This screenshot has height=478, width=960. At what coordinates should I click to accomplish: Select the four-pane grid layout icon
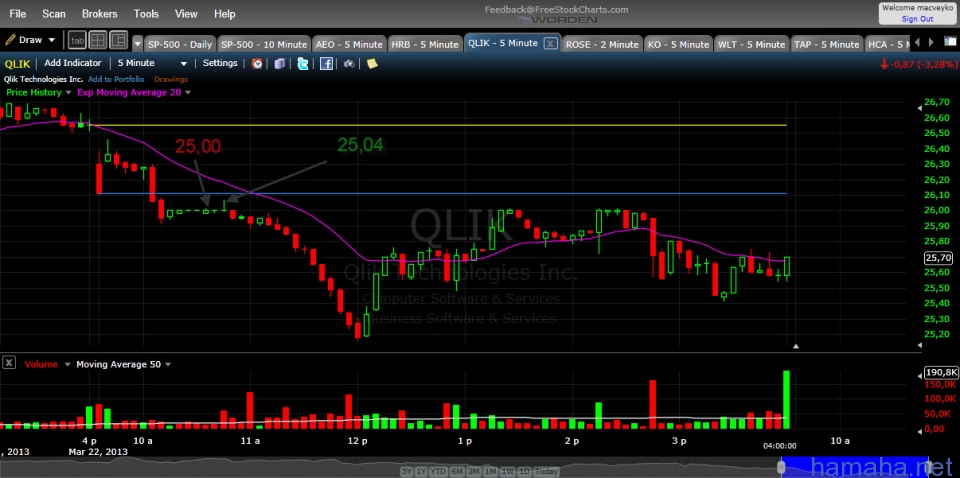(x=98, y=40)
